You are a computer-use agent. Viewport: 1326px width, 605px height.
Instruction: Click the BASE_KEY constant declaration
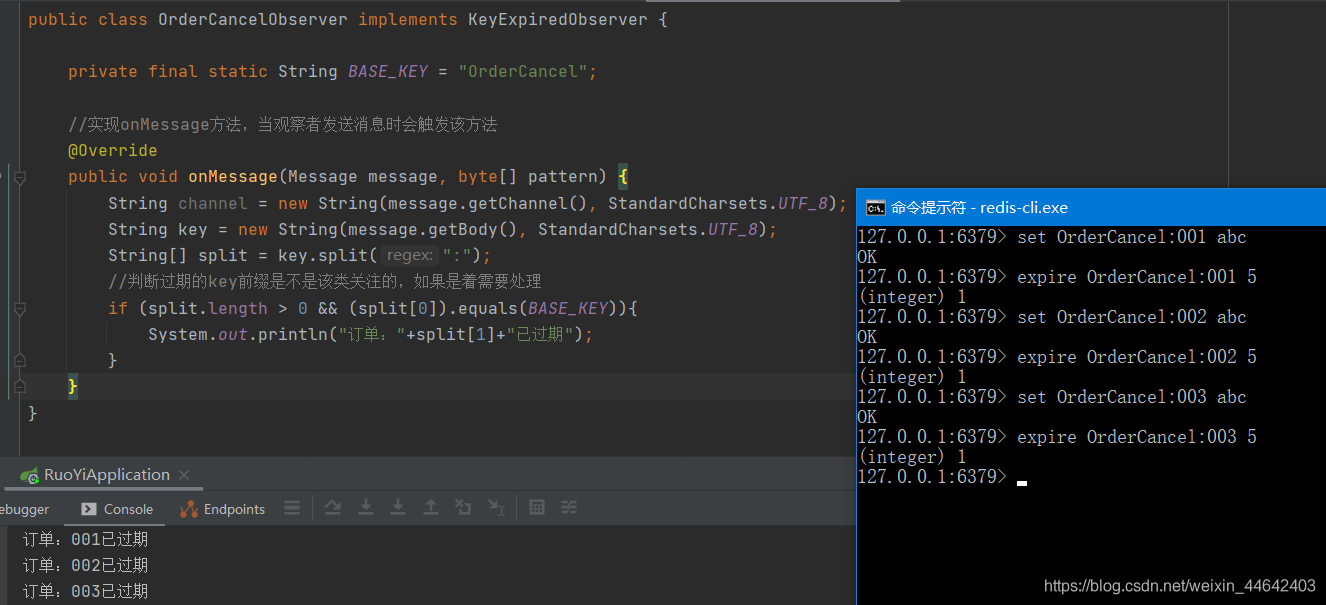[388, 72]
